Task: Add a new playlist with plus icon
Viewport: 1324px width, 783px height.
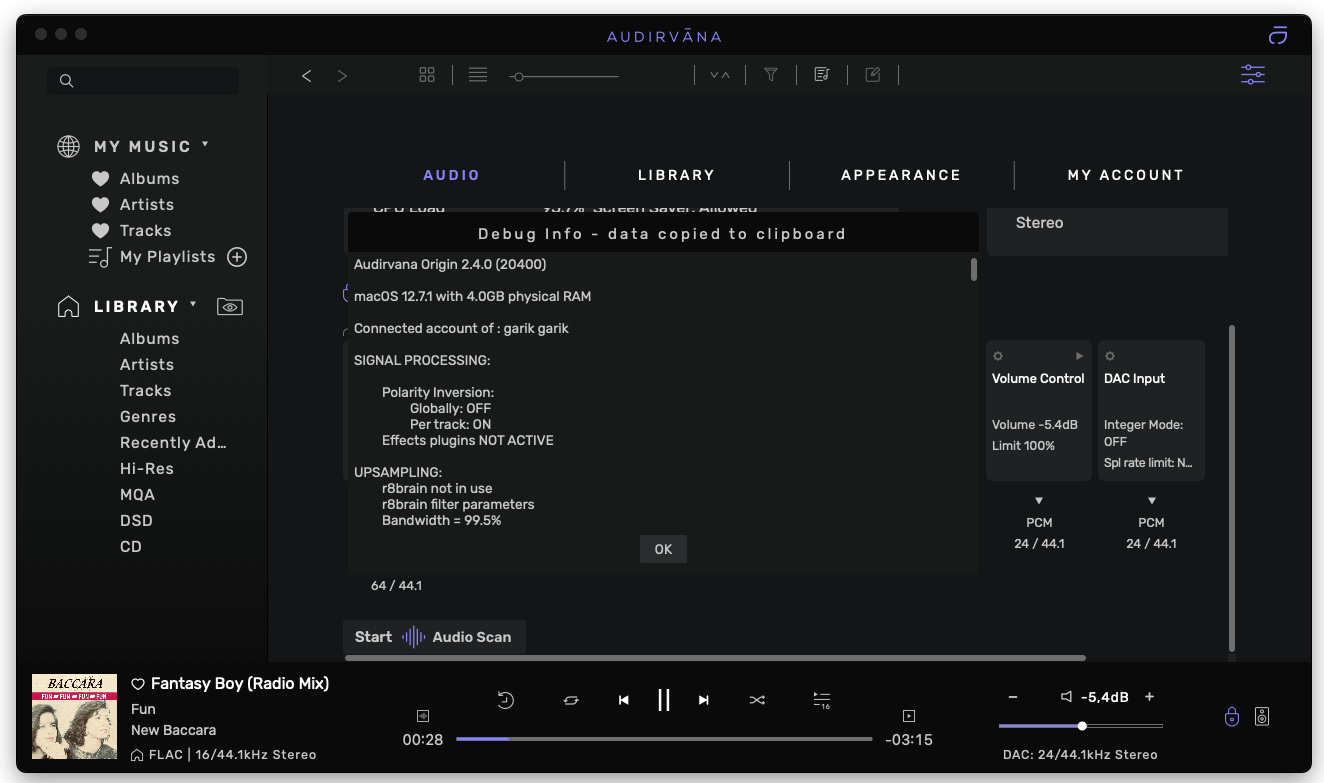Action: [x=237, y=257]
